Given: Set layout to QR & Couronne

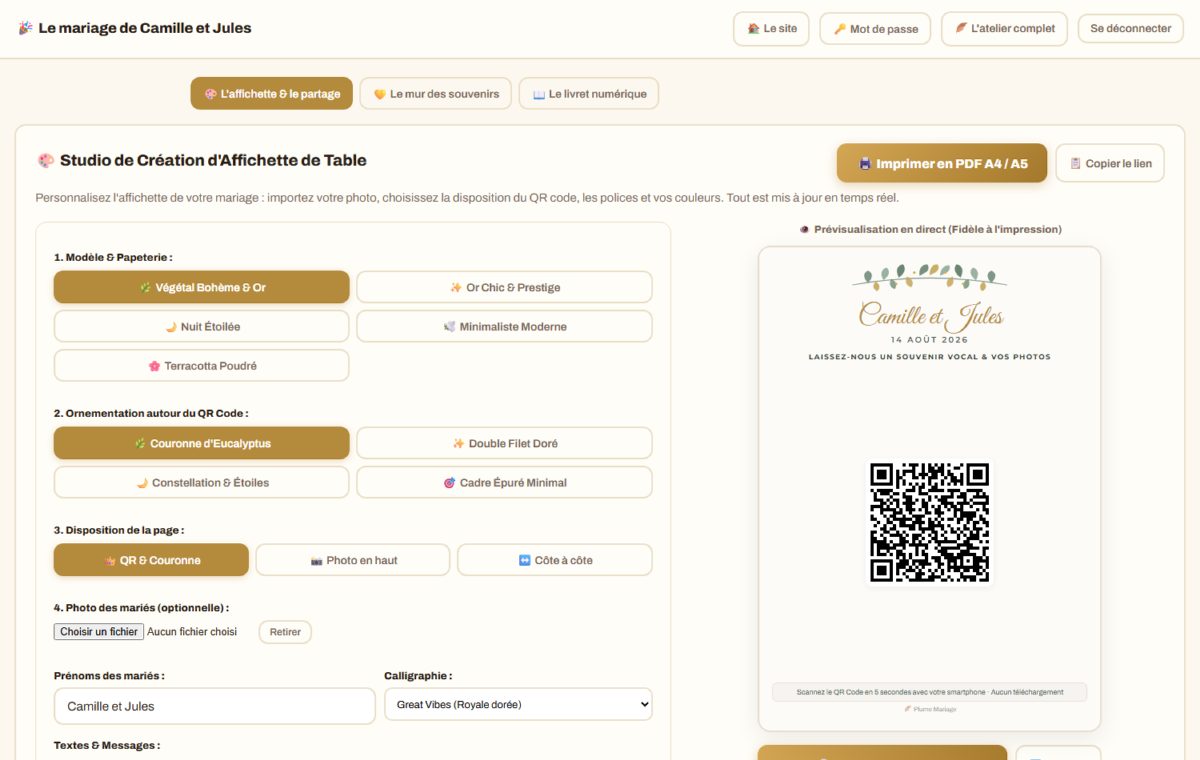Looking at the screenshot, I should pos(151,560).
